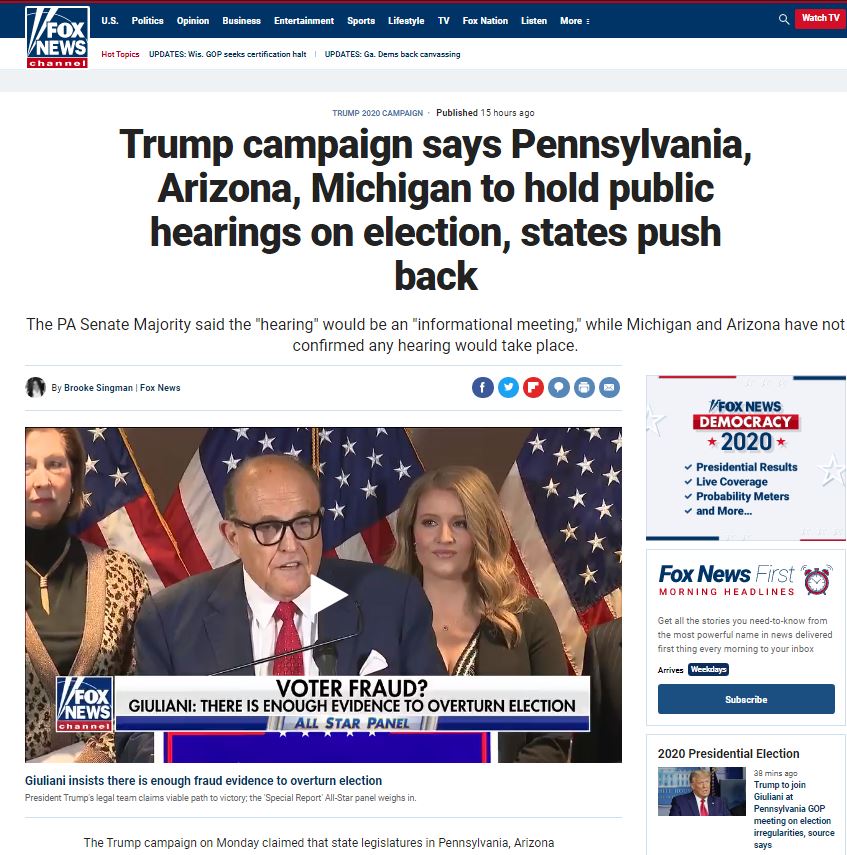The image size is (847, 855).
Task: Click the Watch TV button
Action: pyautogui.click(x=820, y=18)
